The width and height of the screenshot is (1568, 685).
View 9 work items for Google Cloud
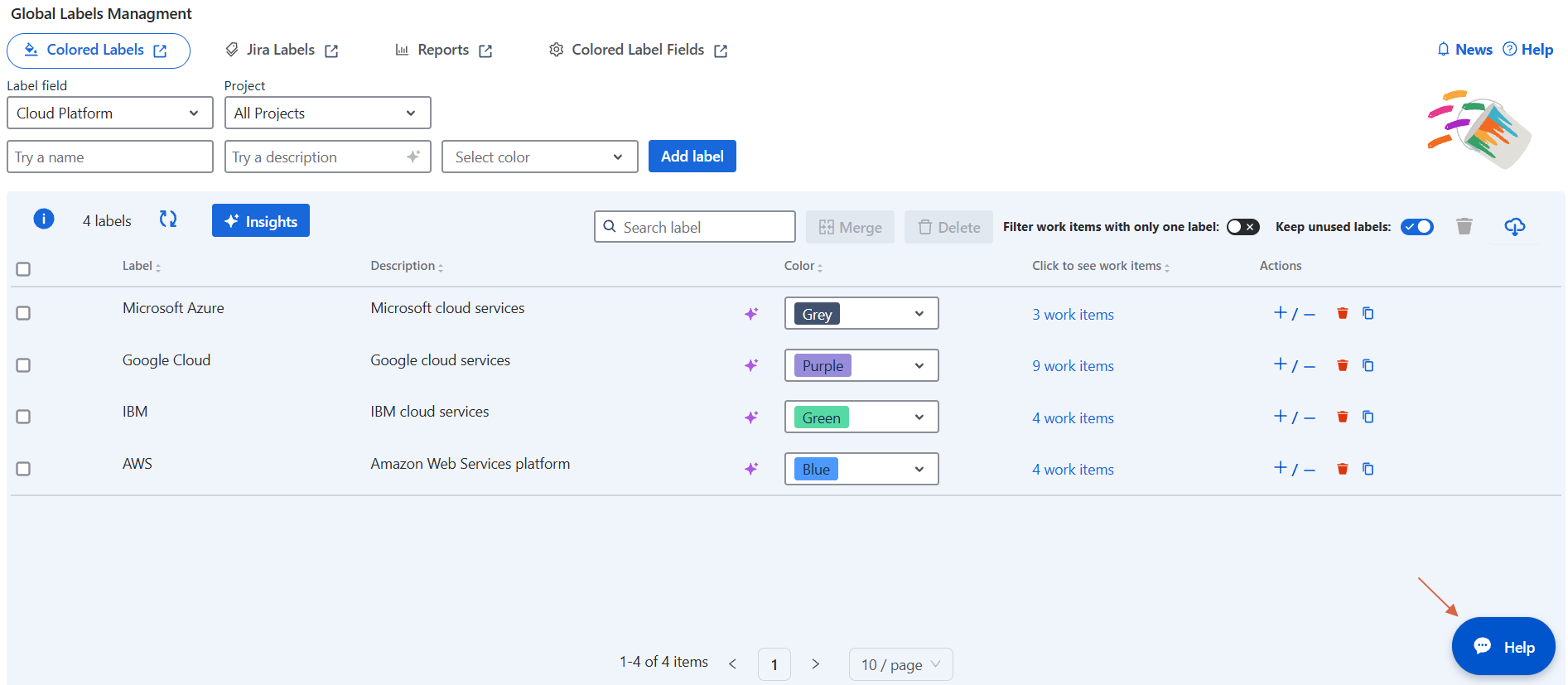[x=1073, y=366]
